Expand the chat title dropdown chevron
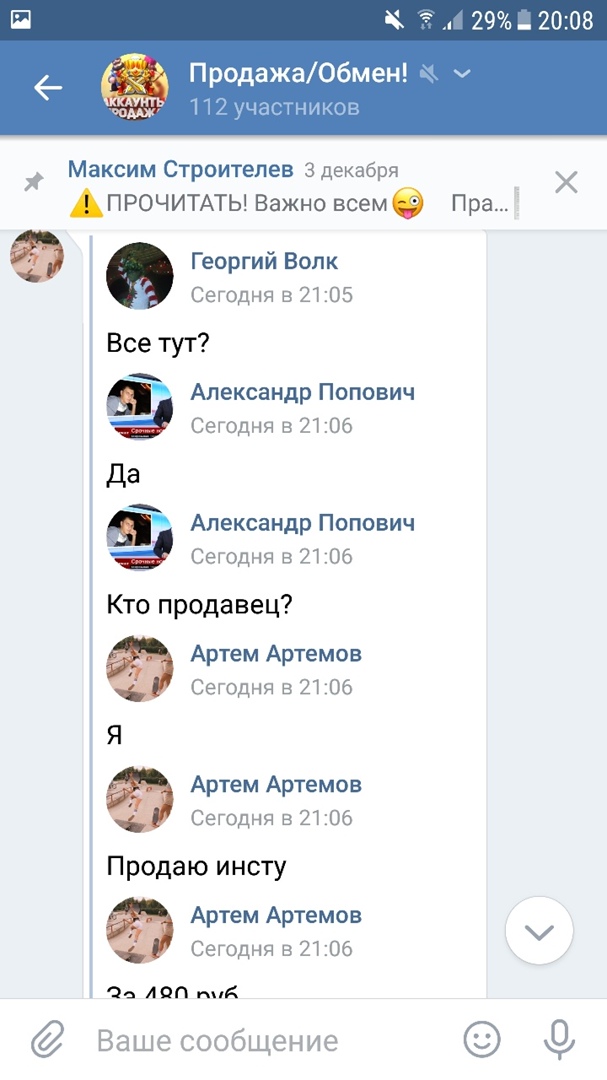 (462, 74)
